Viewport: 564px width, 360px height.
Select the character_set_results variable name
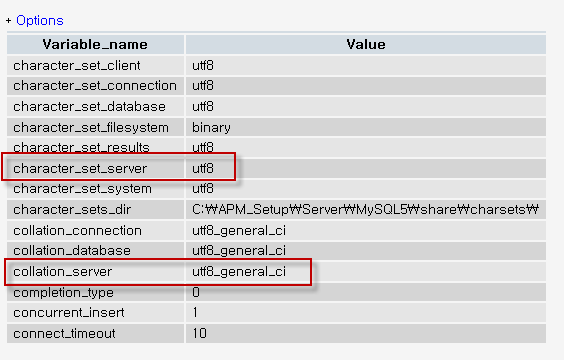(81, 147)
